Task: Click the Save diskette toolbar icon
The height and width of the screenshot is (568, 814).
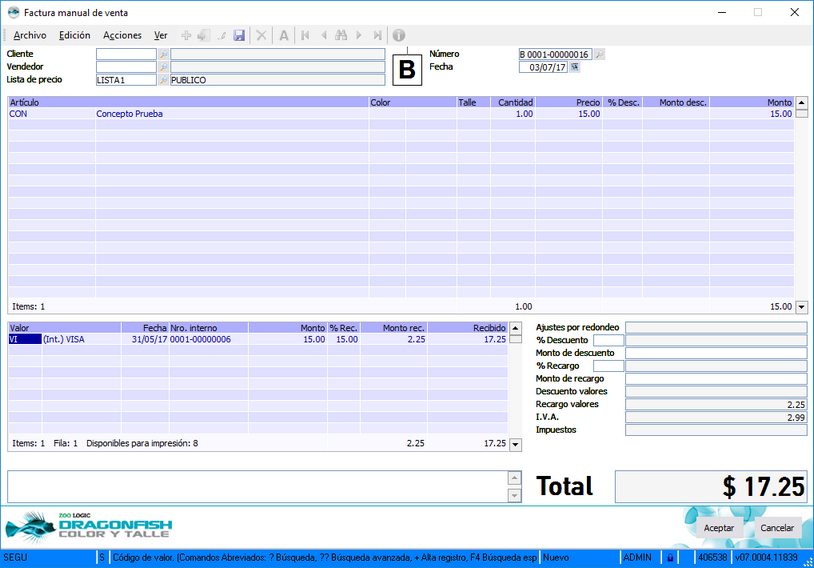Action: [x=239, y=35]
